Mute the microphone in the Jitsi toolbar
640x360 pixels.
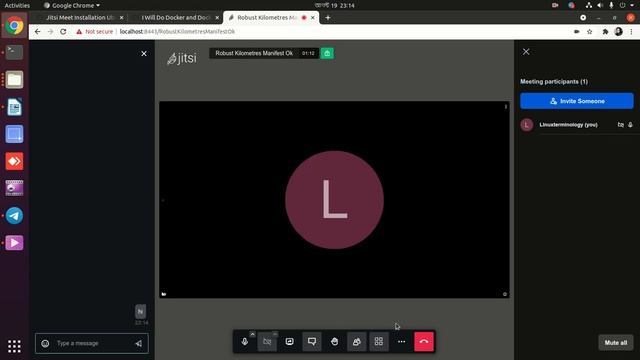click(x=244, y=342)
